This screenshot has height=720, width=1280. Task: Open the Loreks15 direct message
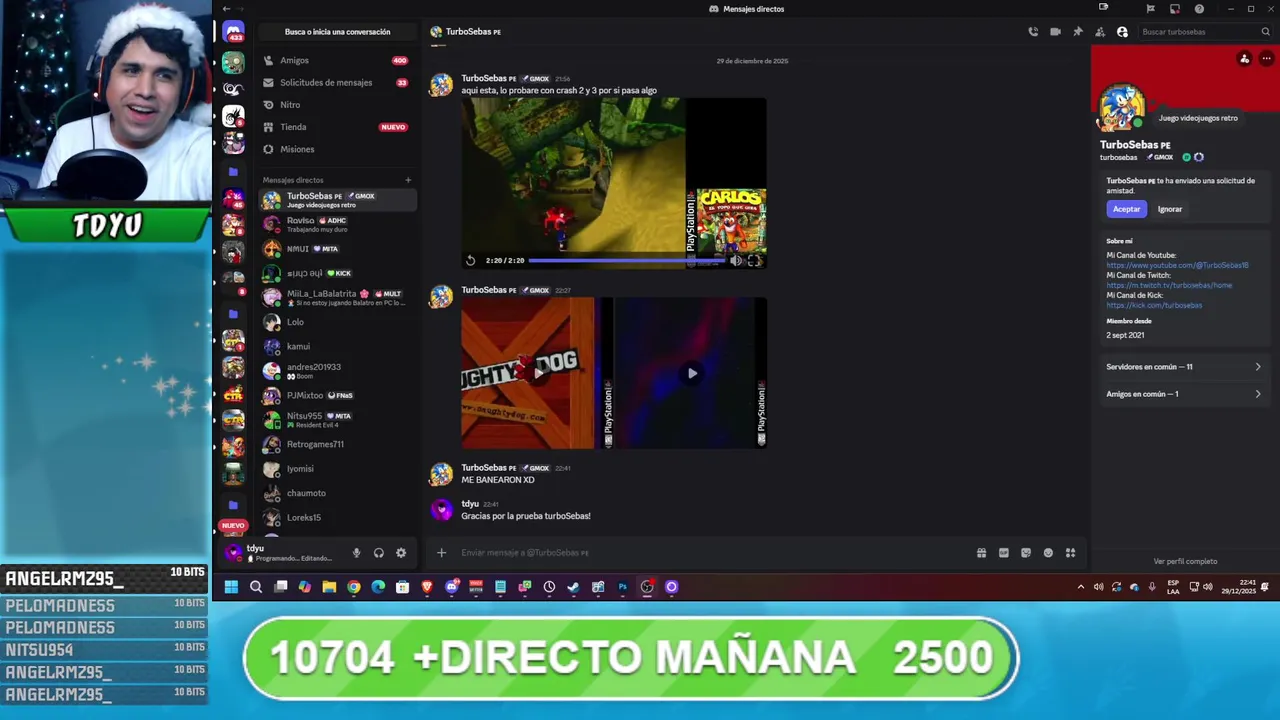[x=337, y=517]
